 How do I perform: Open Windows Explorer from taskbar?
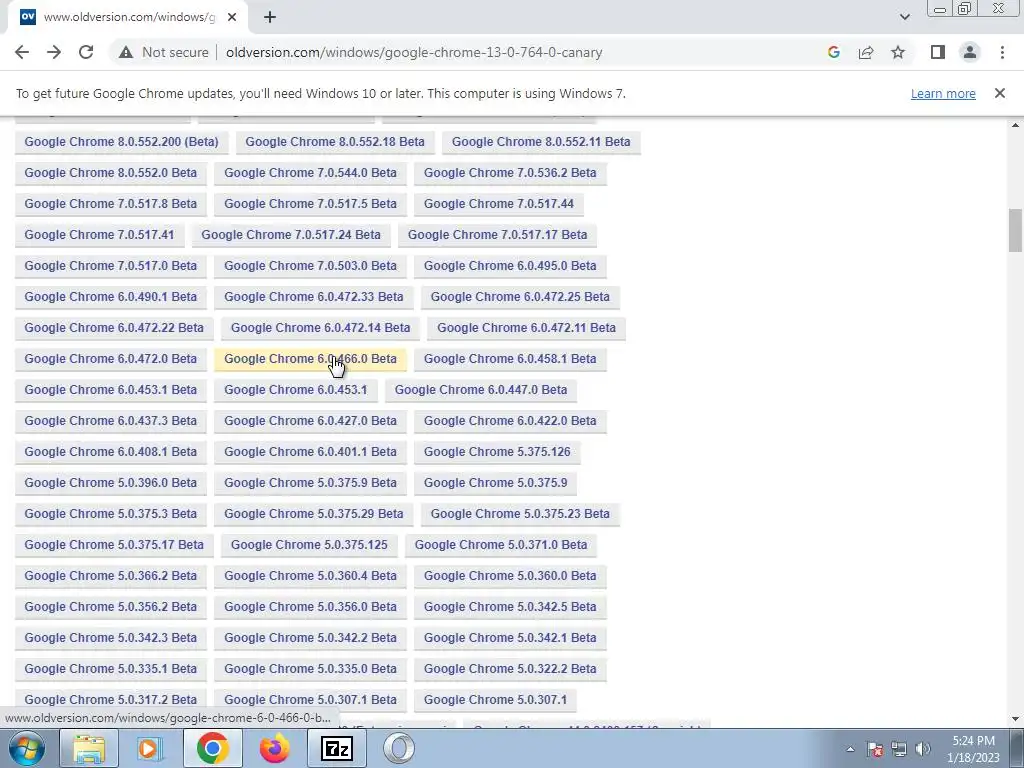tap(89, 748)
